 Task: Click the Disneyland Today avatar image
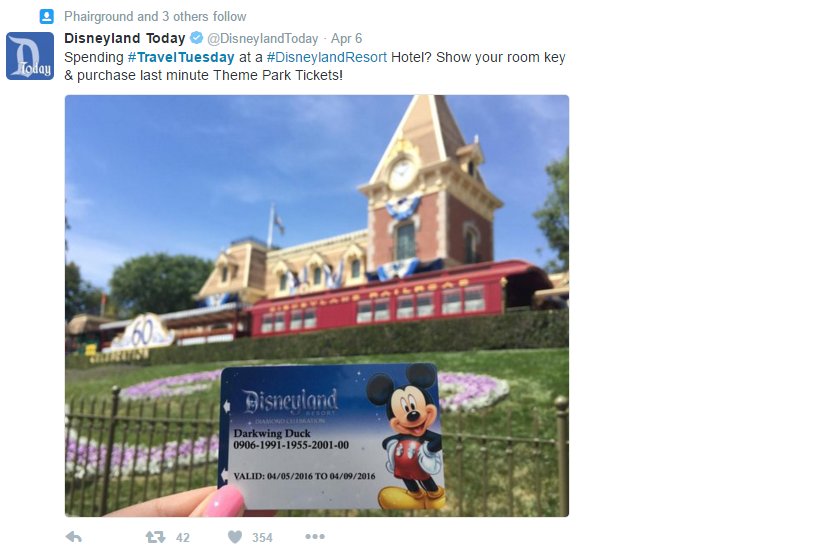click(x=30, y=56)
